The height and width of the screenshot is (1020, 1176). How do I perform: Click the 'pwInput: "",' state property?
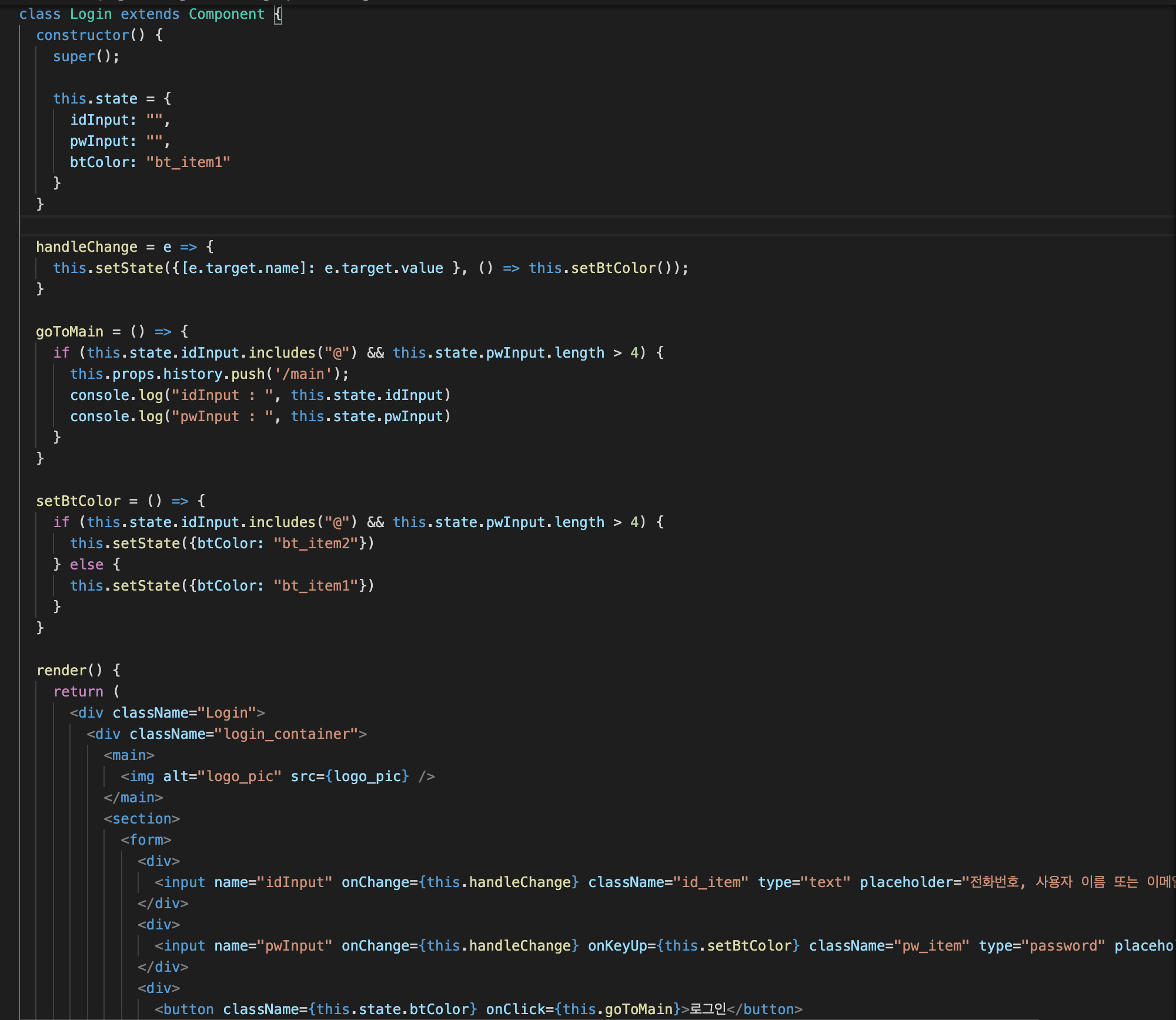(x=120, y=141)
